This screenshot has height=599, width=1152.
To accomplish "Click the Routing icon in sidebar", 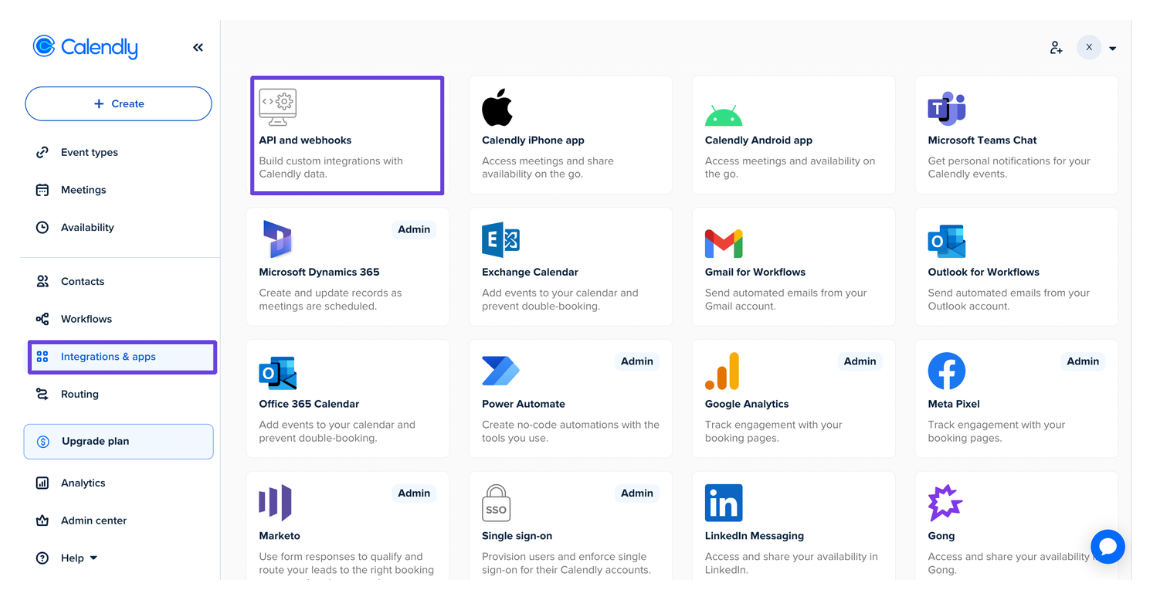I will (43, 394).
